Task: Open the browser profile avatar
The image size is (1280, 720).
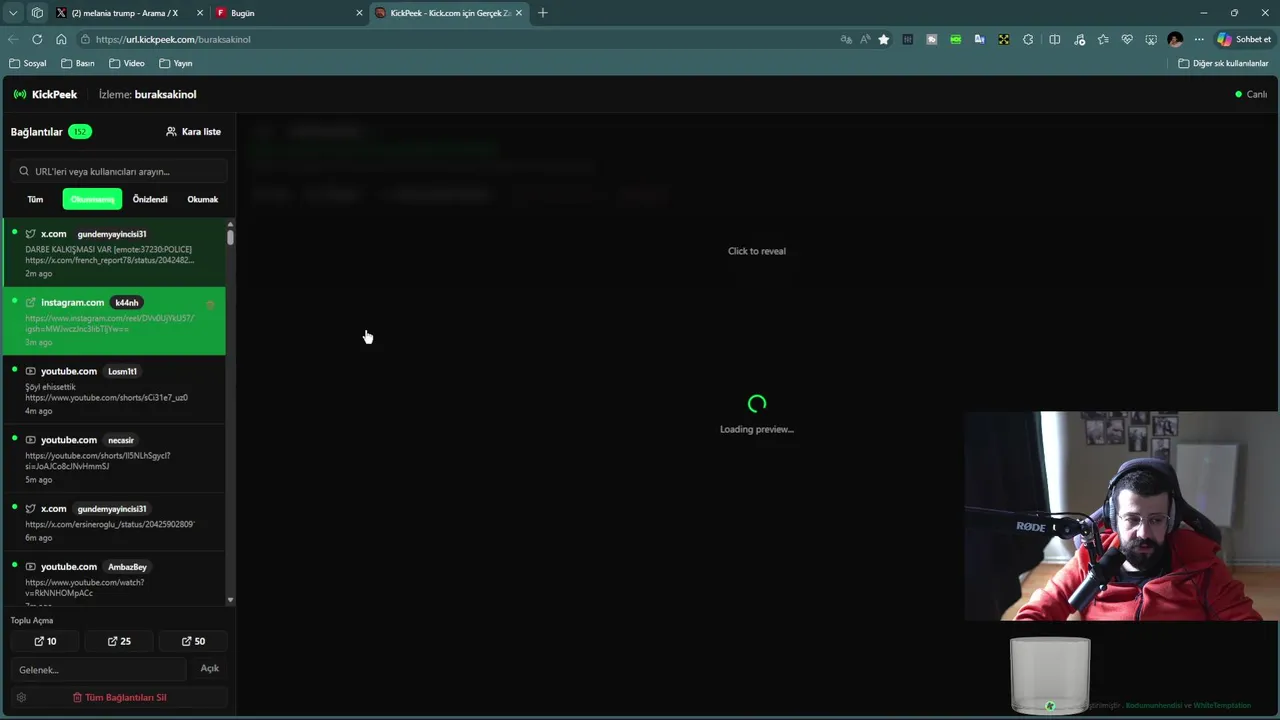Action: [x=1175, y=39]
